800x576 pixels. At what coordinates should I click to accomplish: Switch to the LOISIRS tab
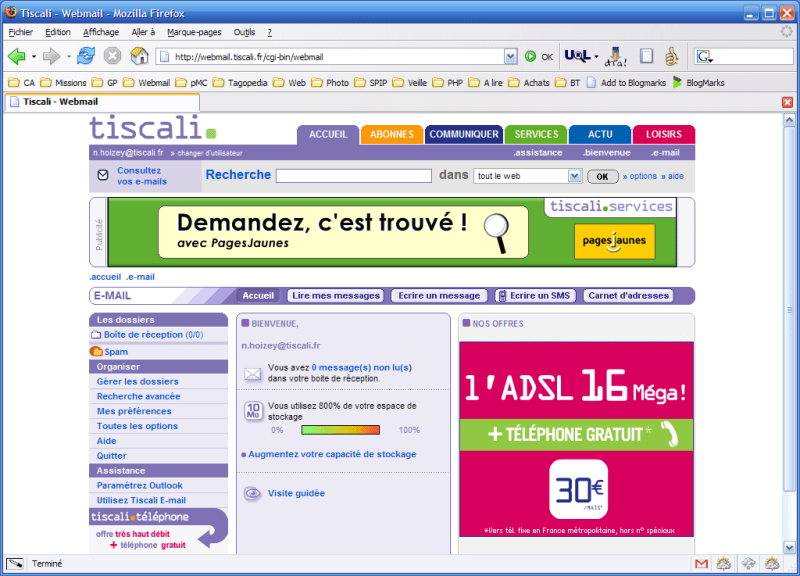[664, 135]
